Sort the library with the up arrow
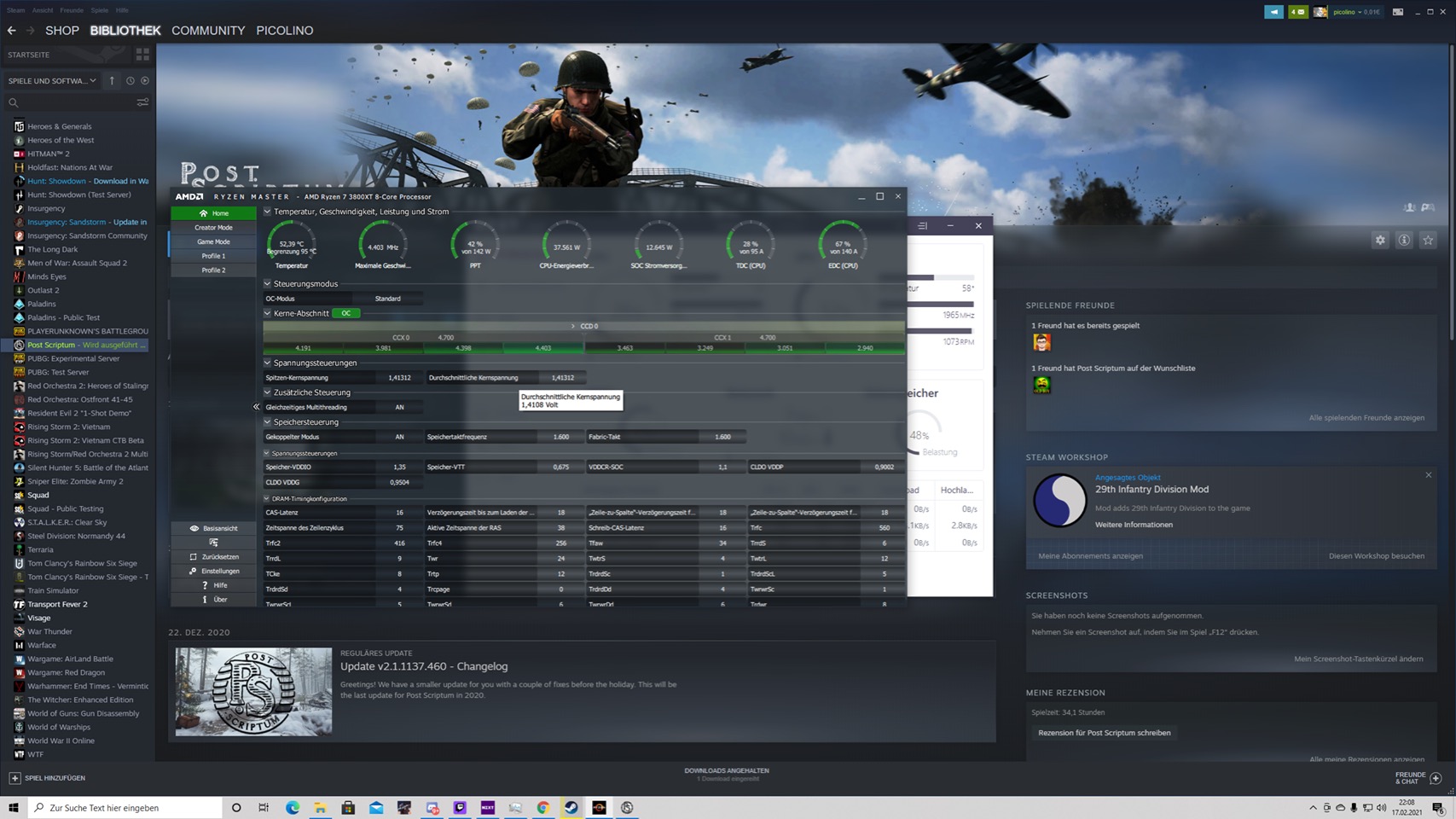The height and width of the screenshot is (819, 1456). point(112,81)
